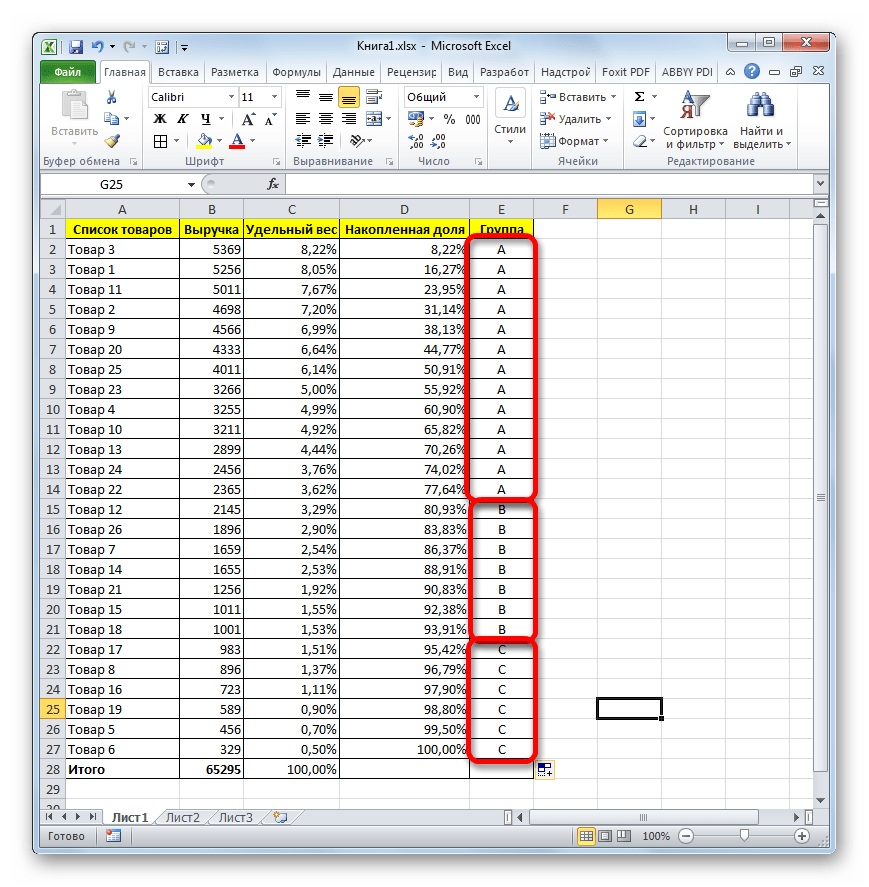Expand the Calibri font name dropdown
The width and height of the screenshot is (869, 887).
click(229, 97)
